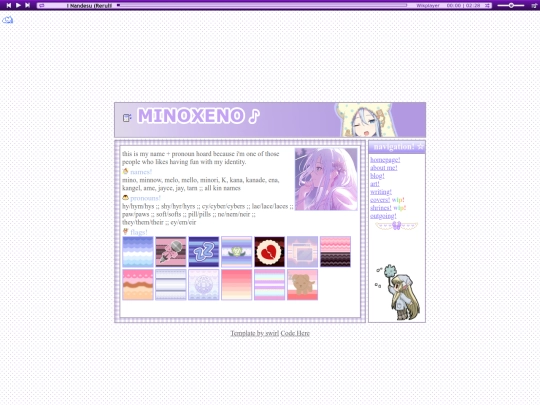Click the winking anime girl header image
Screen dimensions: 540x405
pos(366,120)
